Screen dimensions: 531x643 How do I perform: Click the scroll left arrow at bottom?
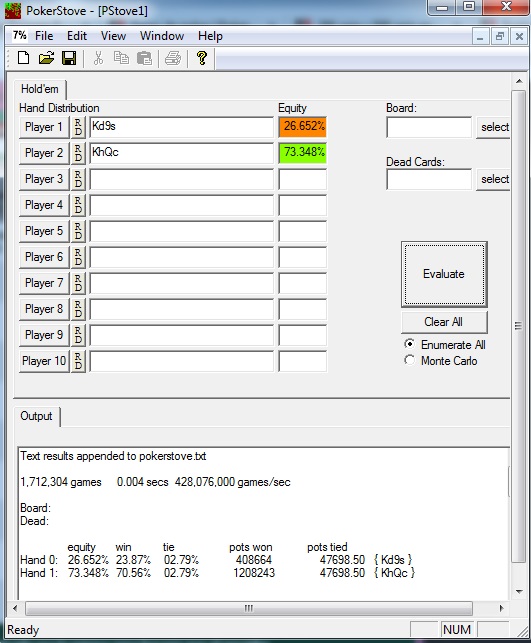tap(16, 608)
